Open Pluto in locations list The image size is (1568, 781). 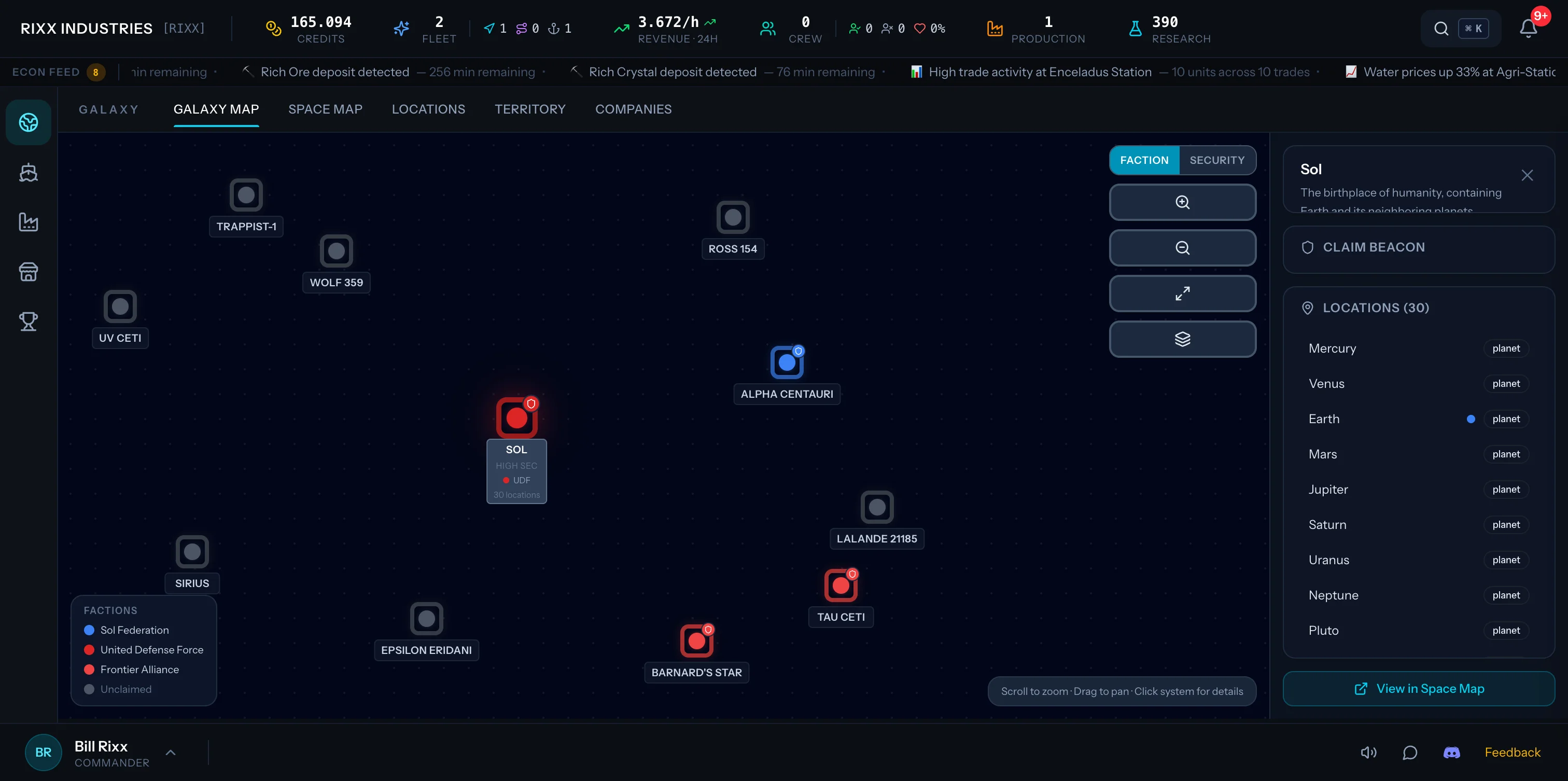pos(1418,631)
